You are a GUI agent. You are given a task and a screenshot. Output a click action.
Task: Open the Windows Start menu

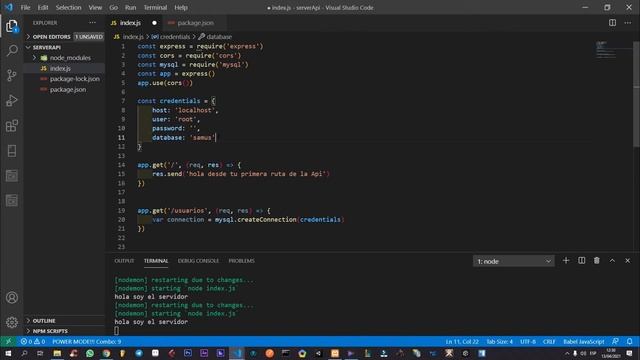click(x=8, y=353)
